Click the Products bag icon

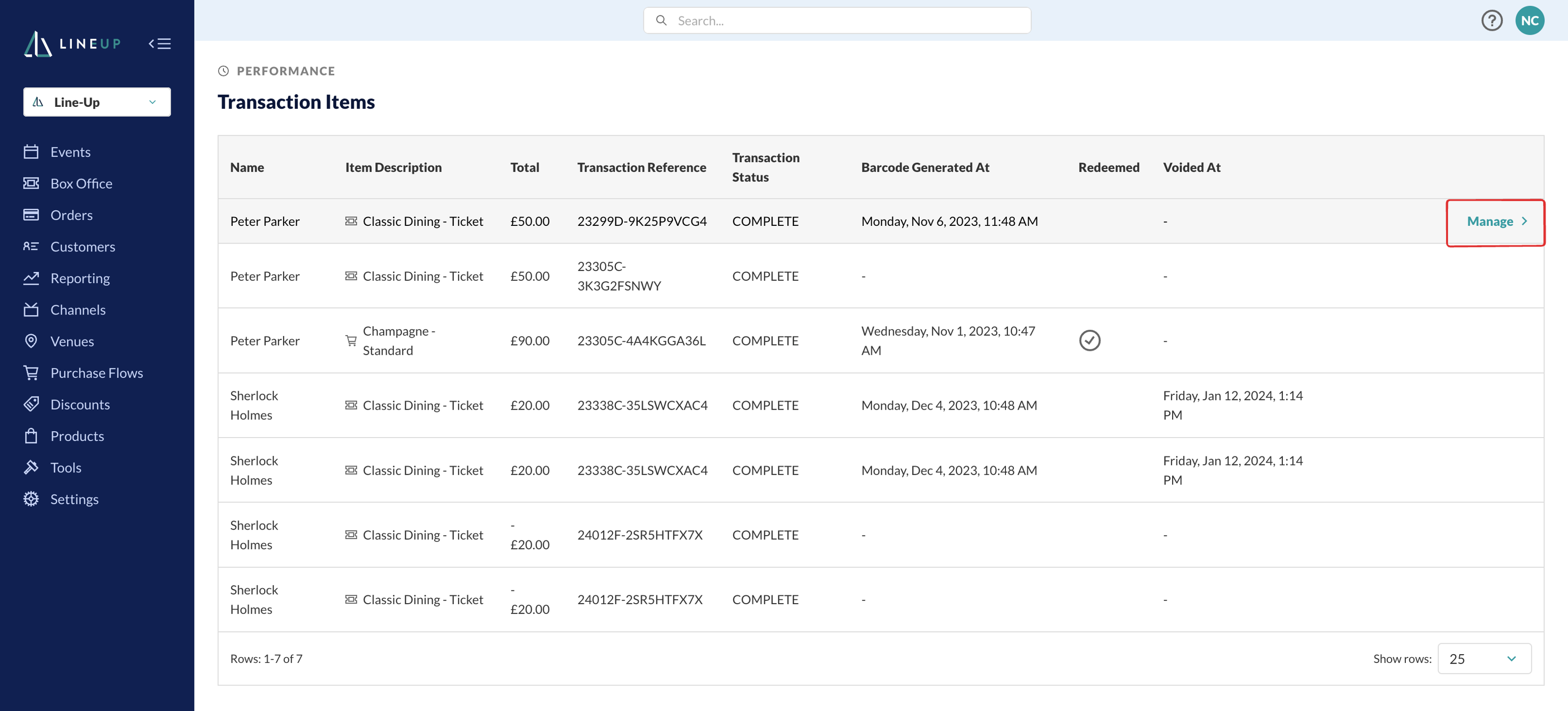click(31, 436)
